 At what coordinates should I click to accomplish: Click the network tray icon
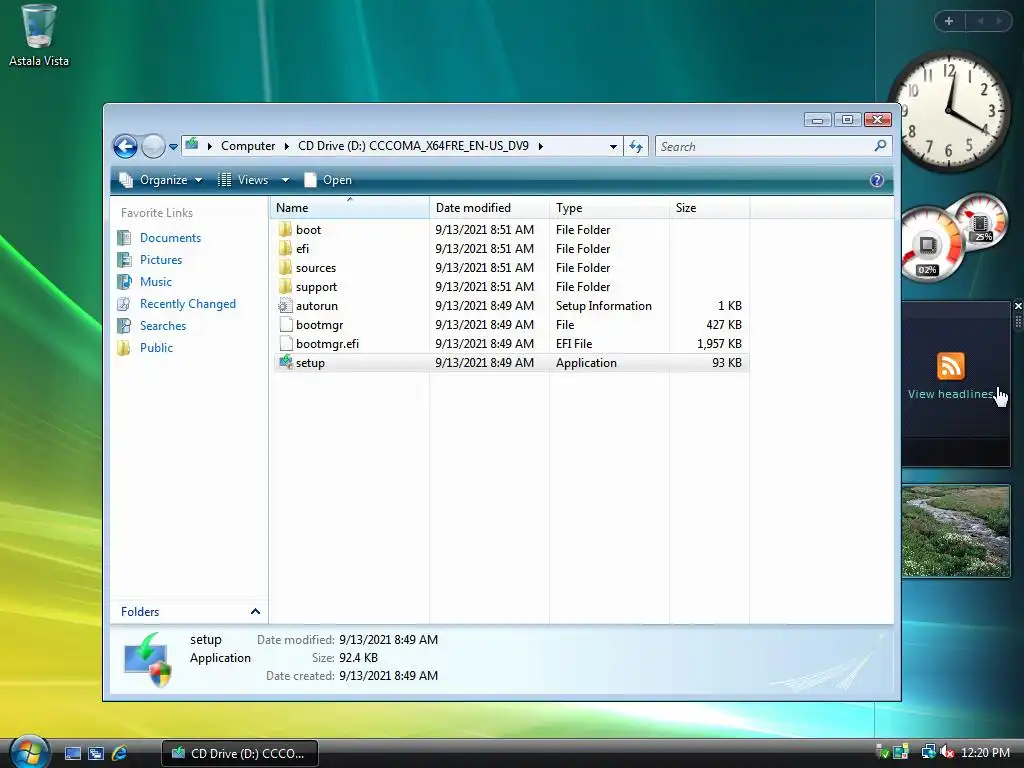coord(928,752)
